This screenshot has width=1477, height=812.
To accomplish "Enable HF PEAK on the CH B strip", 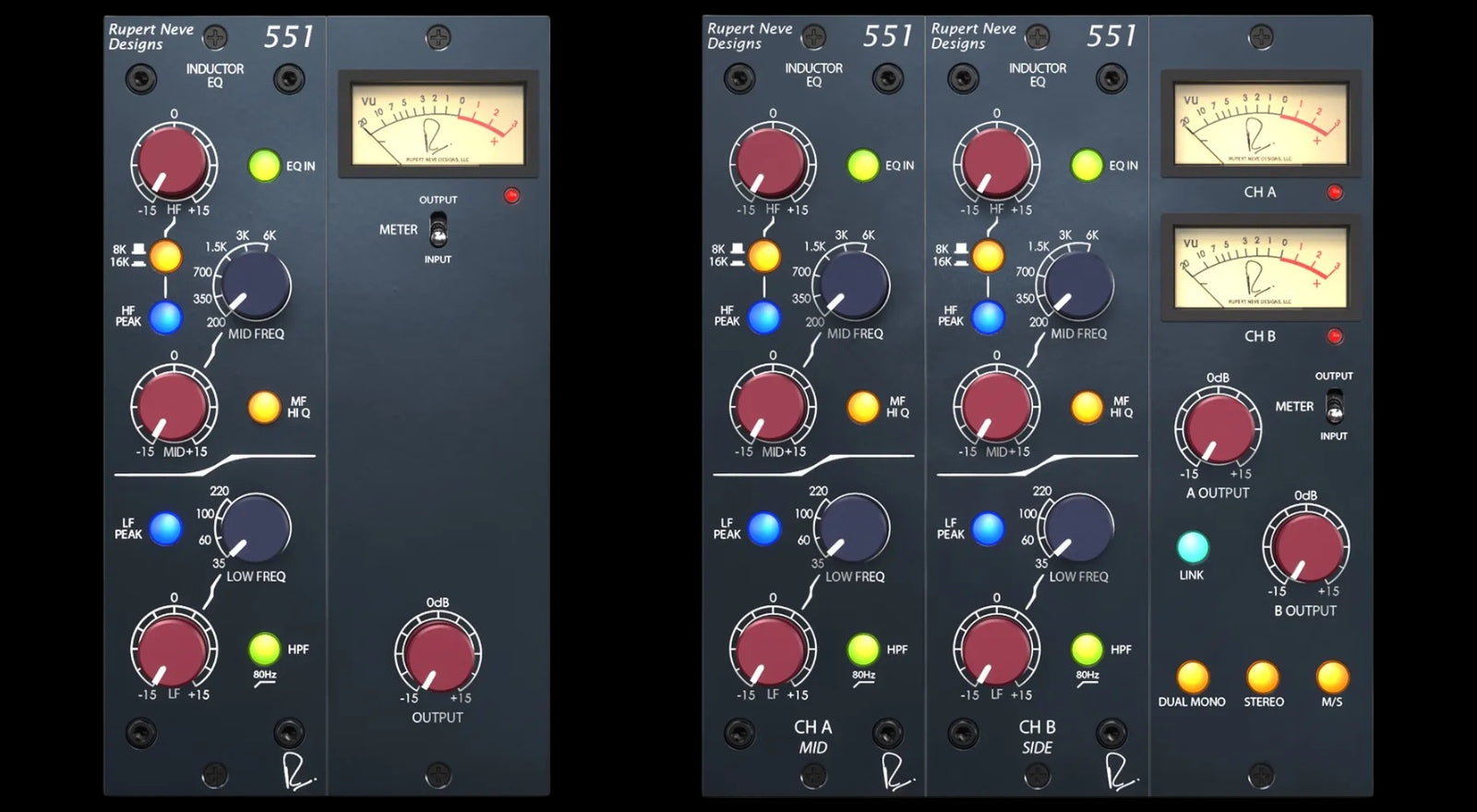I will click(988, 317).
